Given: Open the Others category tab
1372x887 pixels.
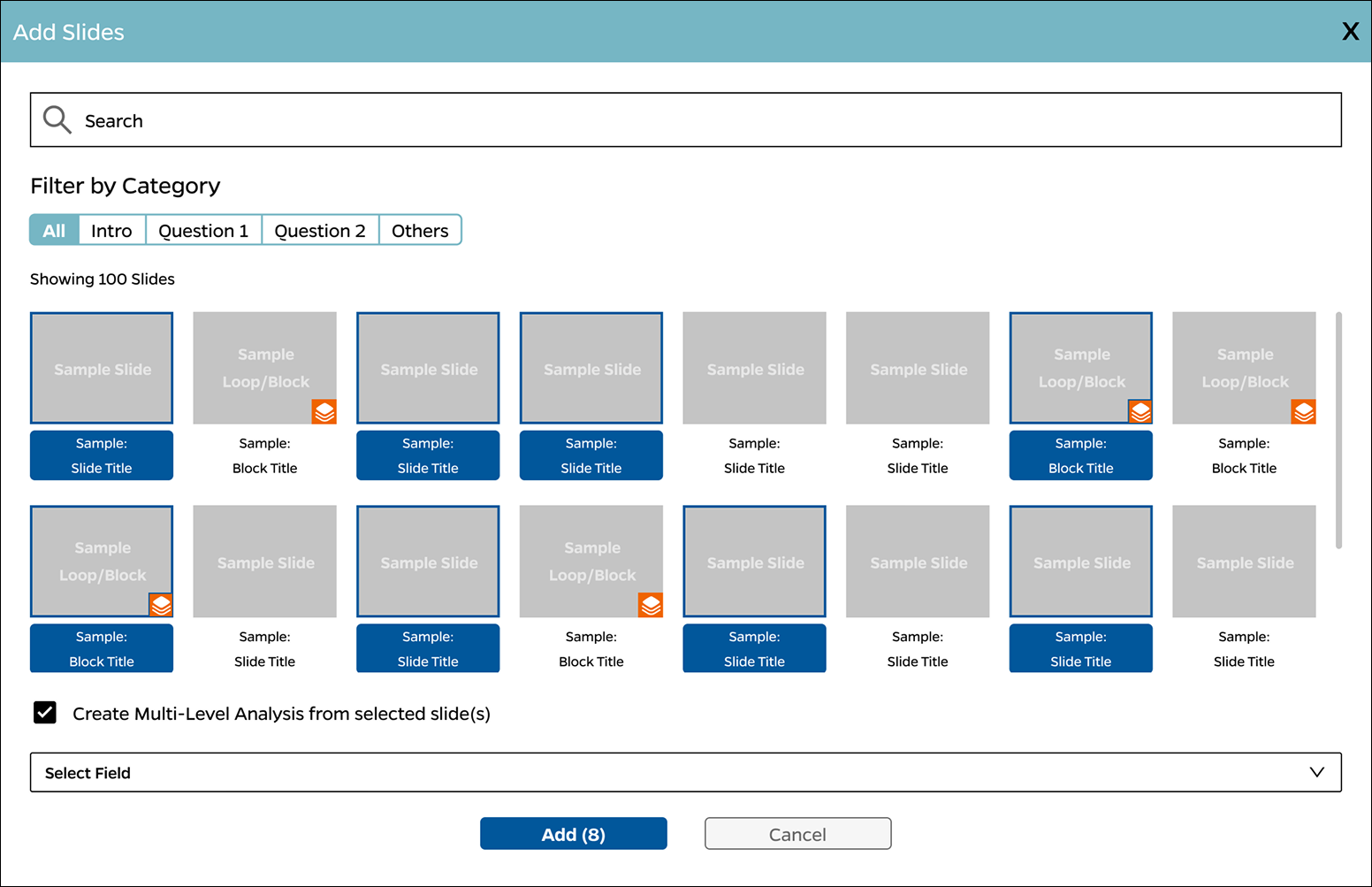Looking at the screenshot, I should pyautogui.click(x=420, y=230).
